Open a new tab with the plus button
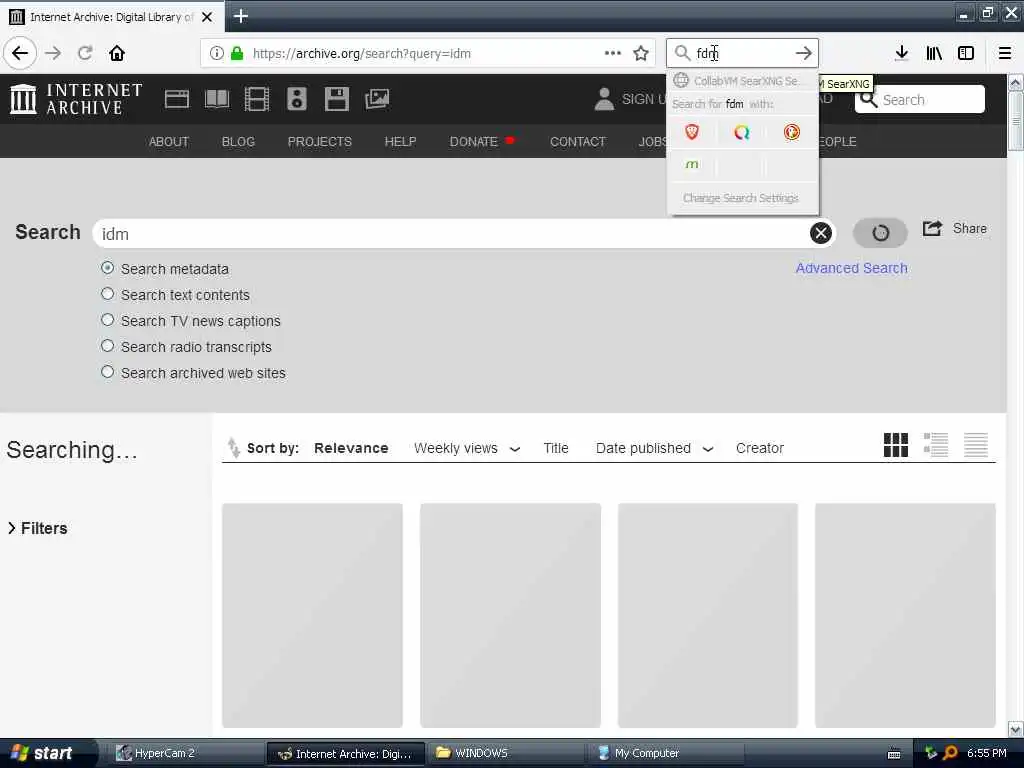 pyautogui.click(x=240, y=16)
